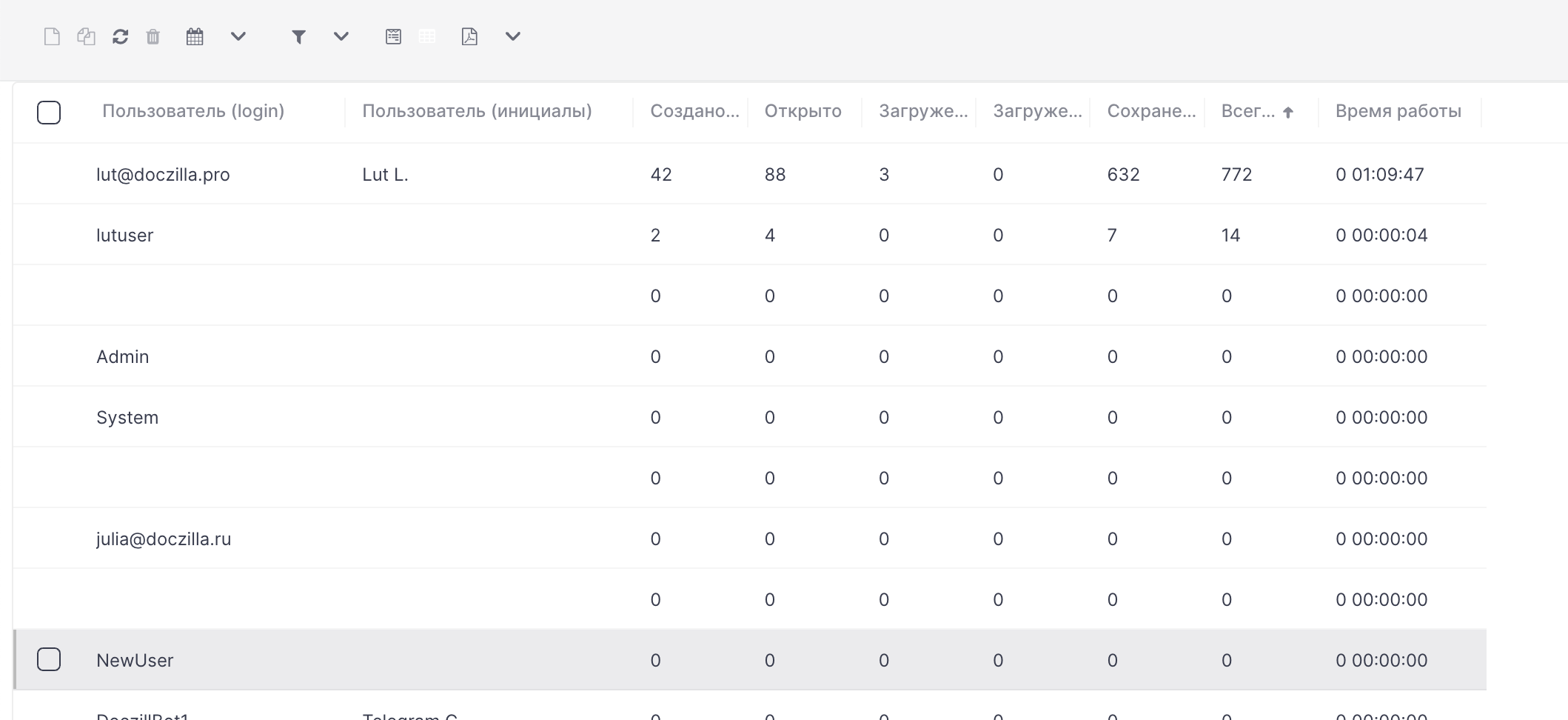Expand the dropdown next to filter
Screen dimensions: 1568x720
tap(341, 36)
